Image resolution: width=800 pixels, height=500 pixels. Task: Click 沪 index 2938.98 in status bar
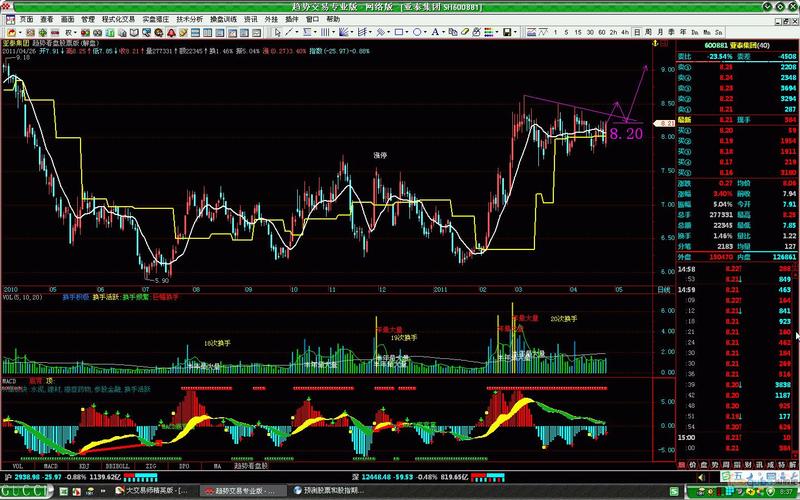coord(26,478)
